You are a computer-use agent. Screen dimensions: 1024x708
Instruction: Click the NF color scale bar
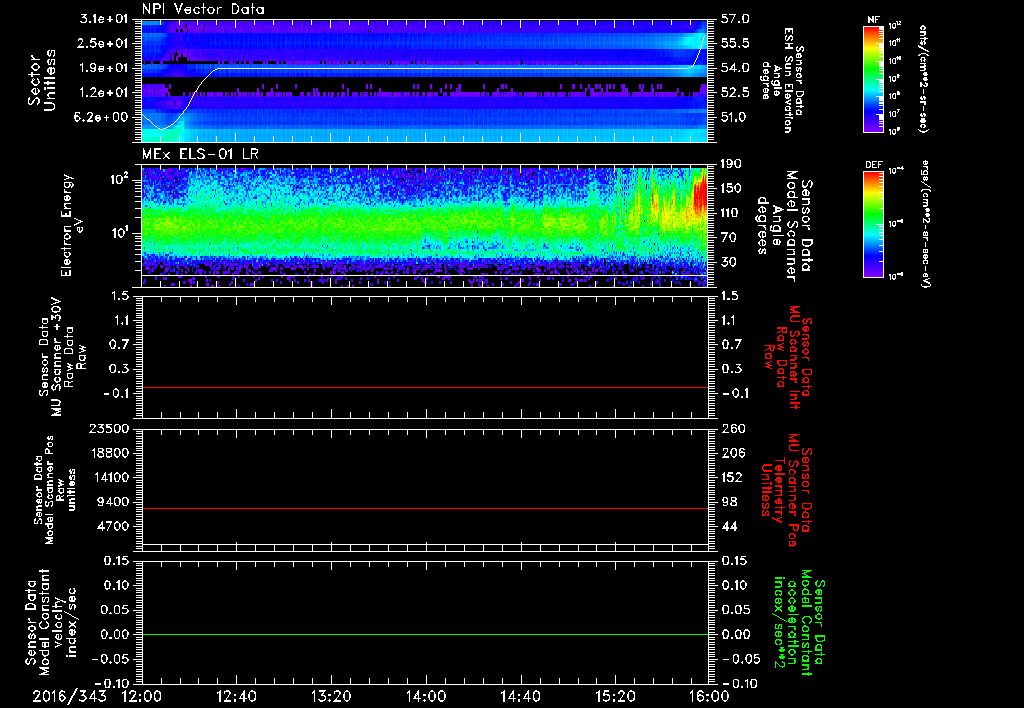(872, 79)
